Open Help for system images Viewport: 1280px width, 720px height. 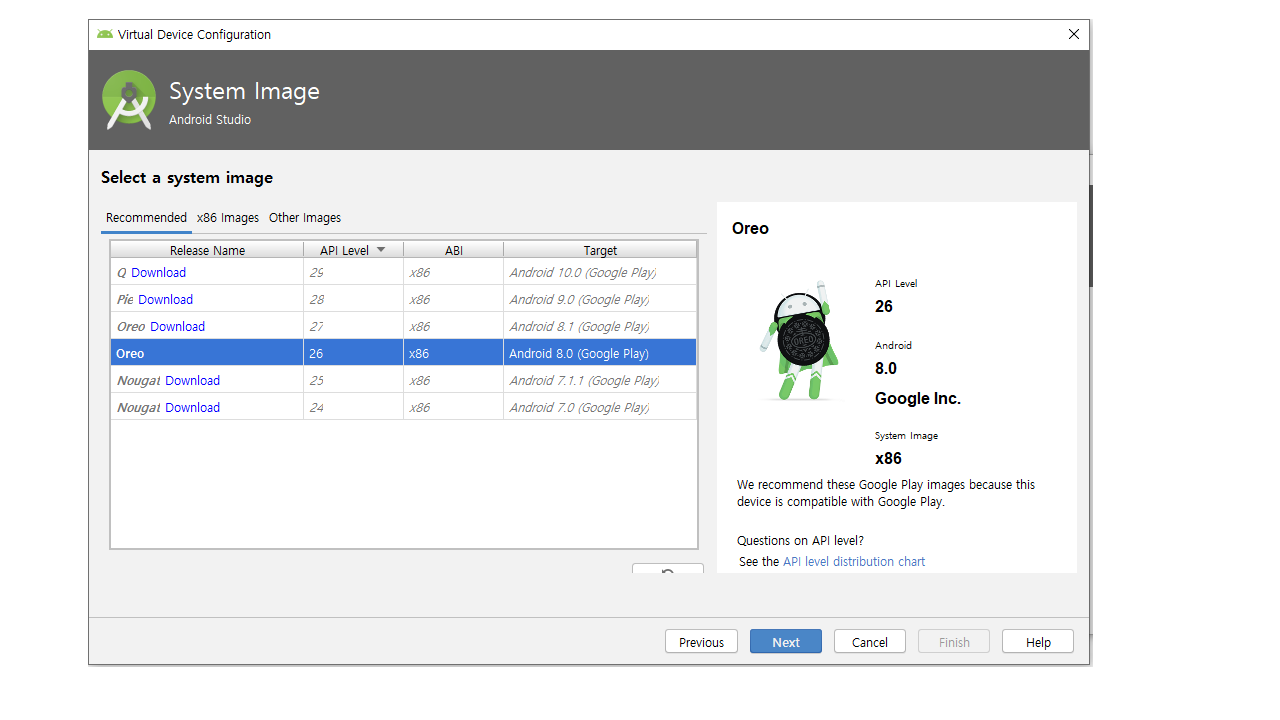click(x=1037, y=642)
